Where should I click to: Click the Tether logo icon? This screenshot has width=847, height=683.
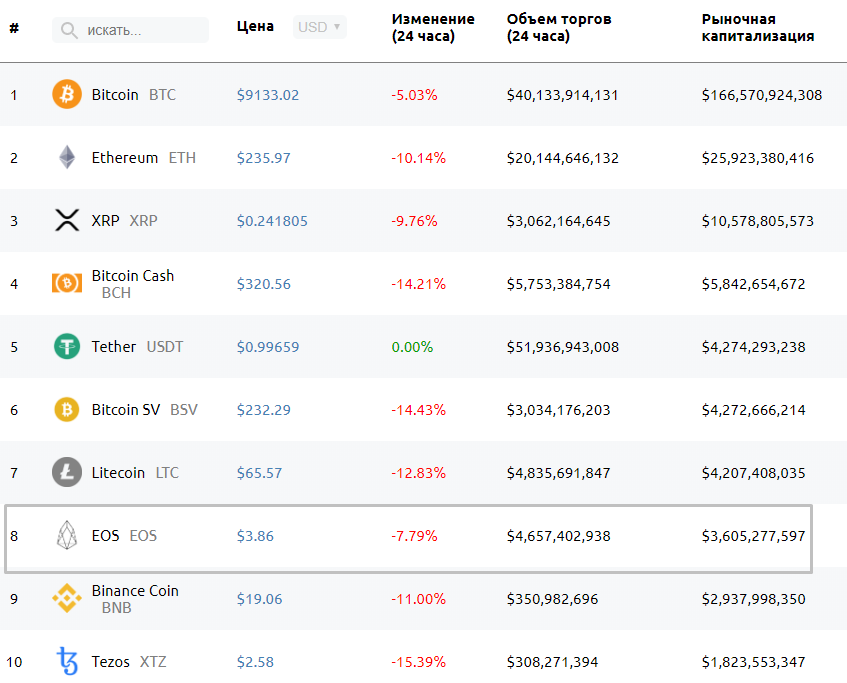(x=66, y=346)
